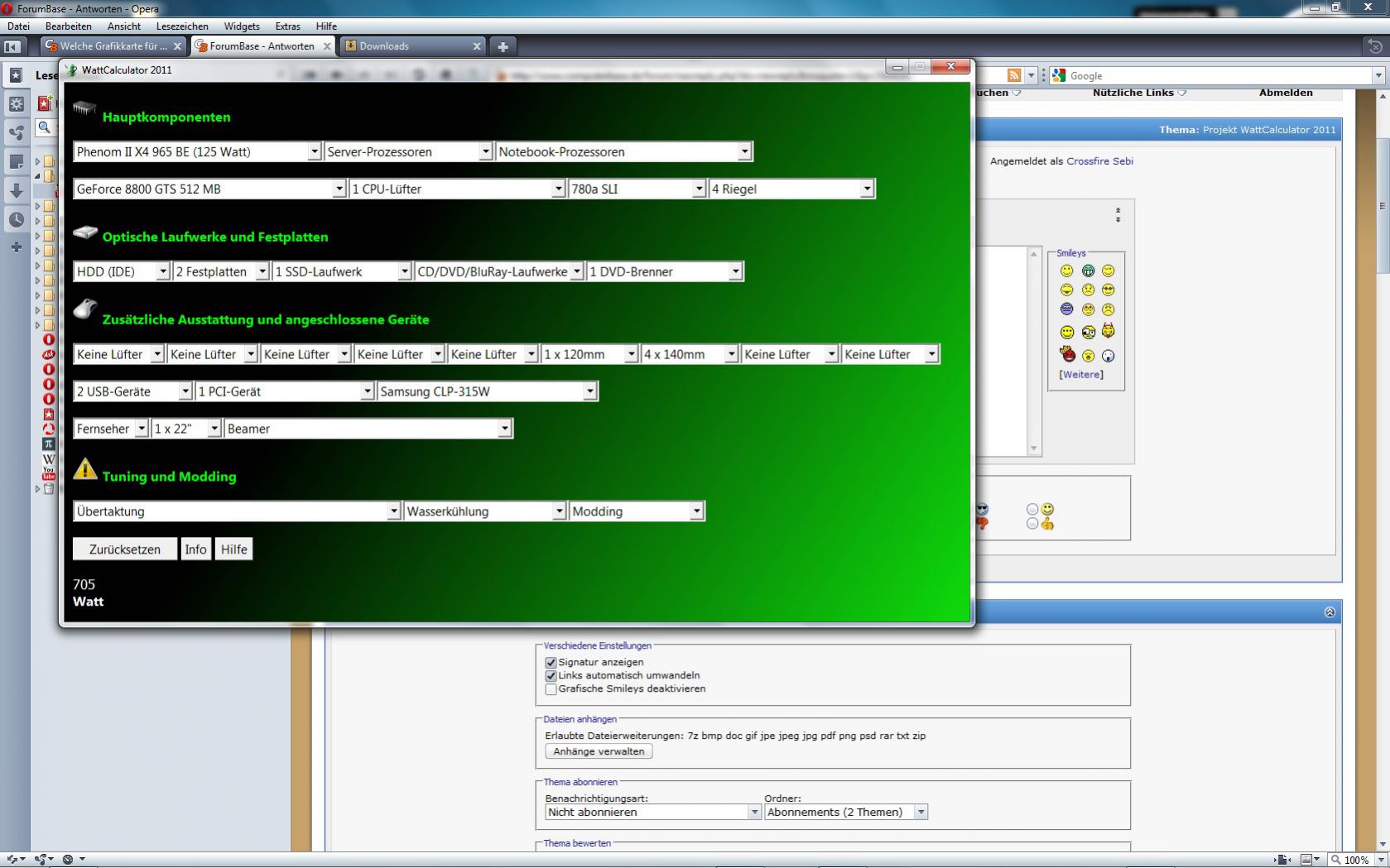Open the '4 x 140mm' fan dropdown

(690, 354)
